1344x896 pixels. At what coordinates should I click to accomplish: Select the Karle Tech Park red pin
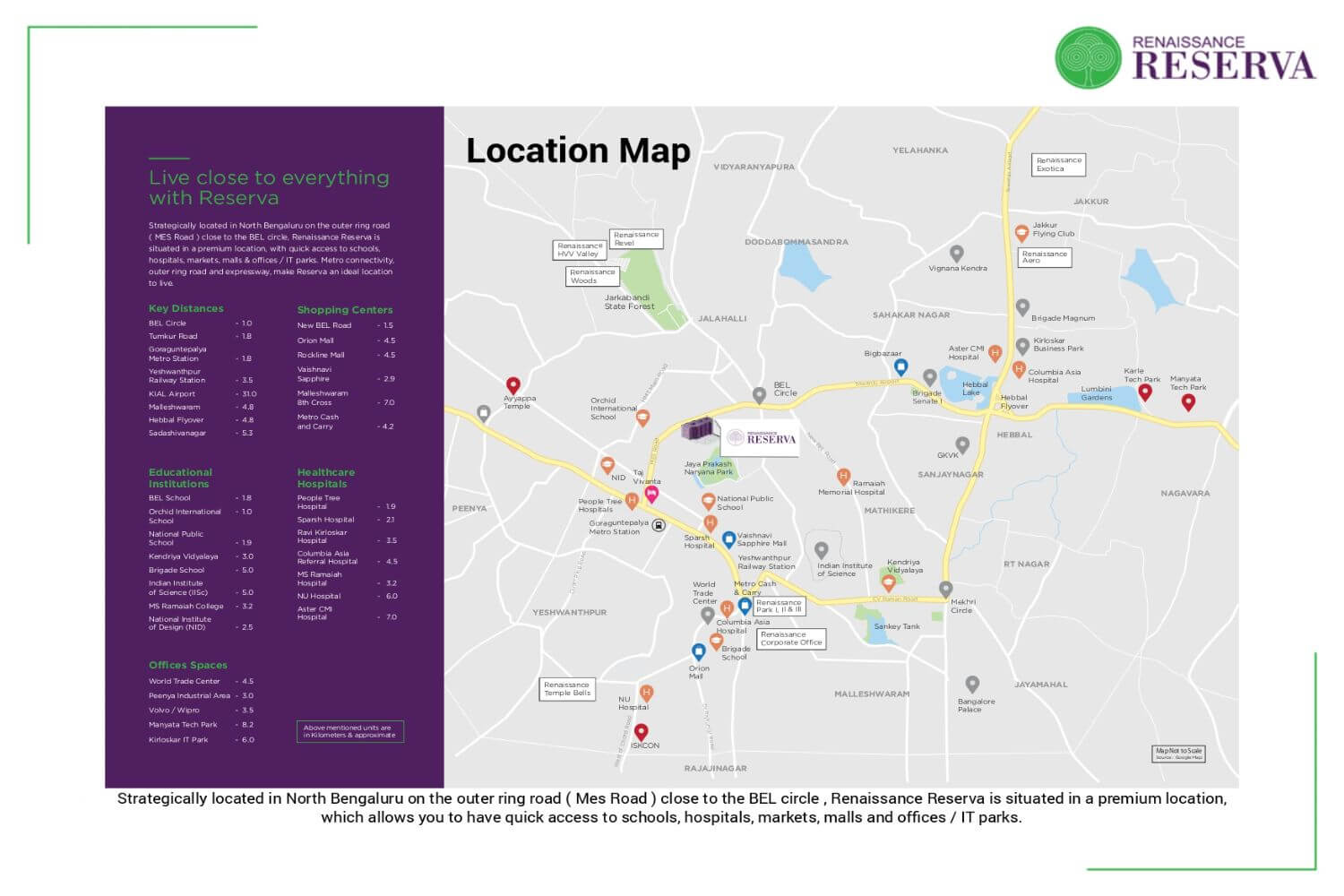1145,392
